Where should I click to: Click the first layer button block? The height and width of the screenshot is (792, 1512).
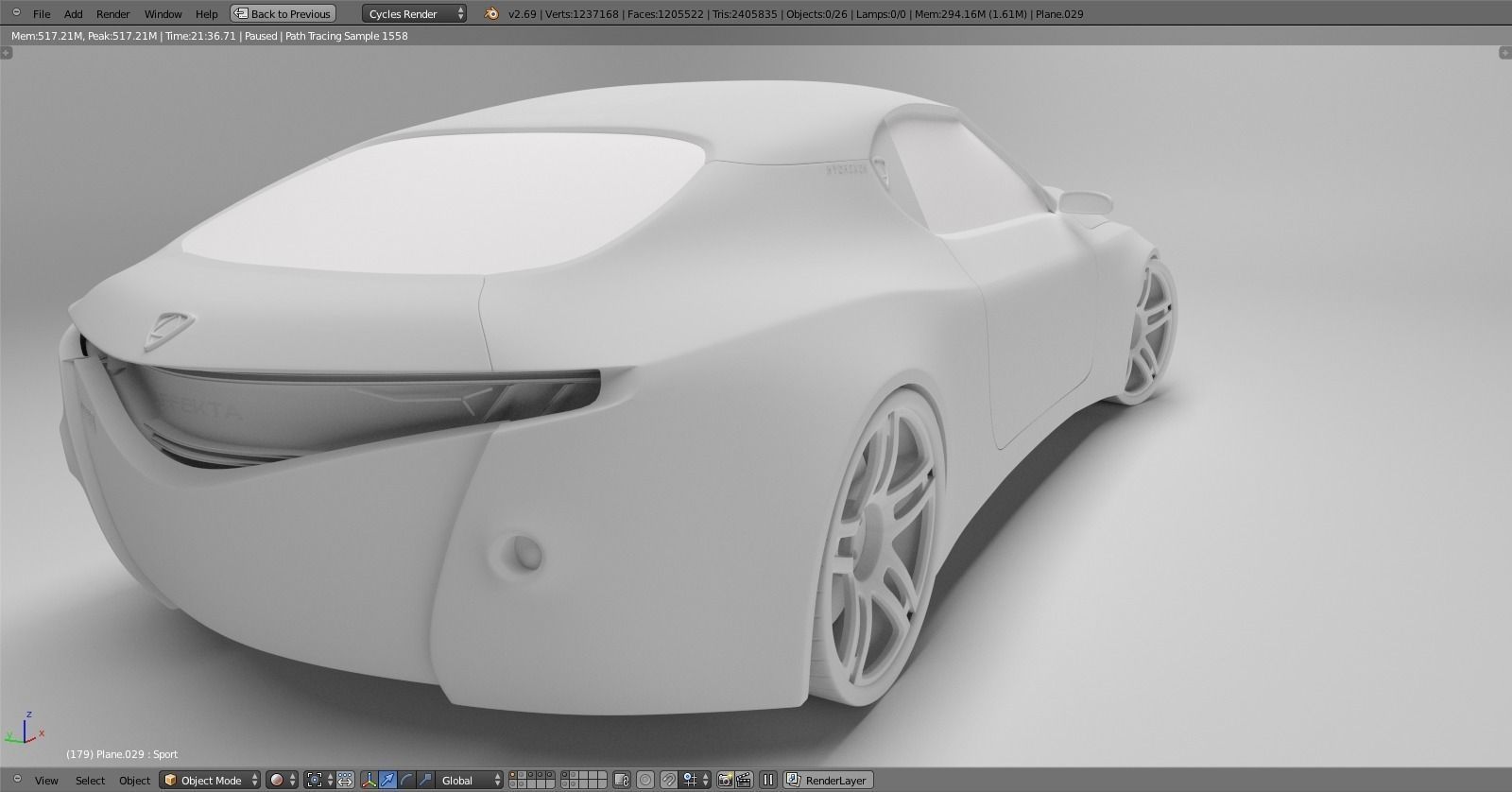click(531, 781)
